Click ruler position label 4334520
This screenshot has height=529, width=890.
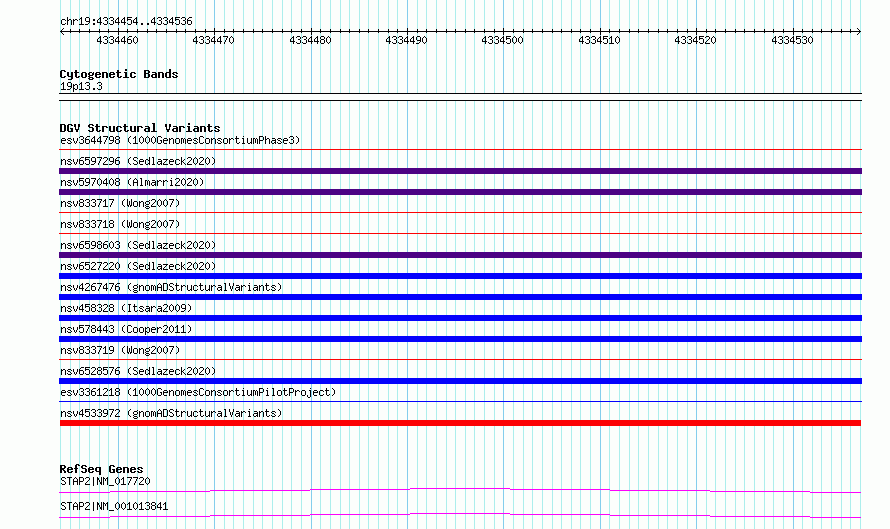pos(695,40)
